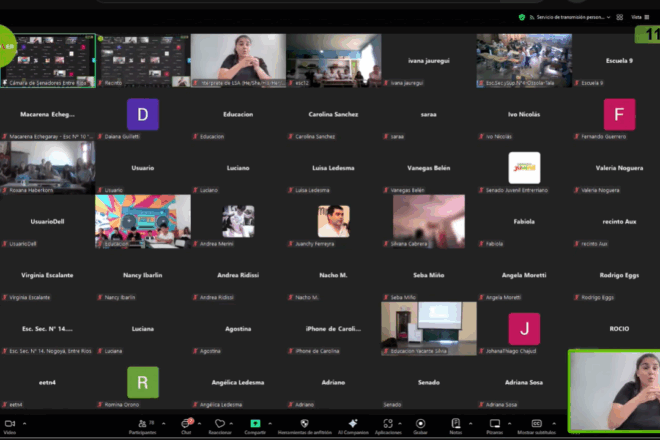
Task: Toggle Mostrar subtítulos captions
Action: point(537,425)
